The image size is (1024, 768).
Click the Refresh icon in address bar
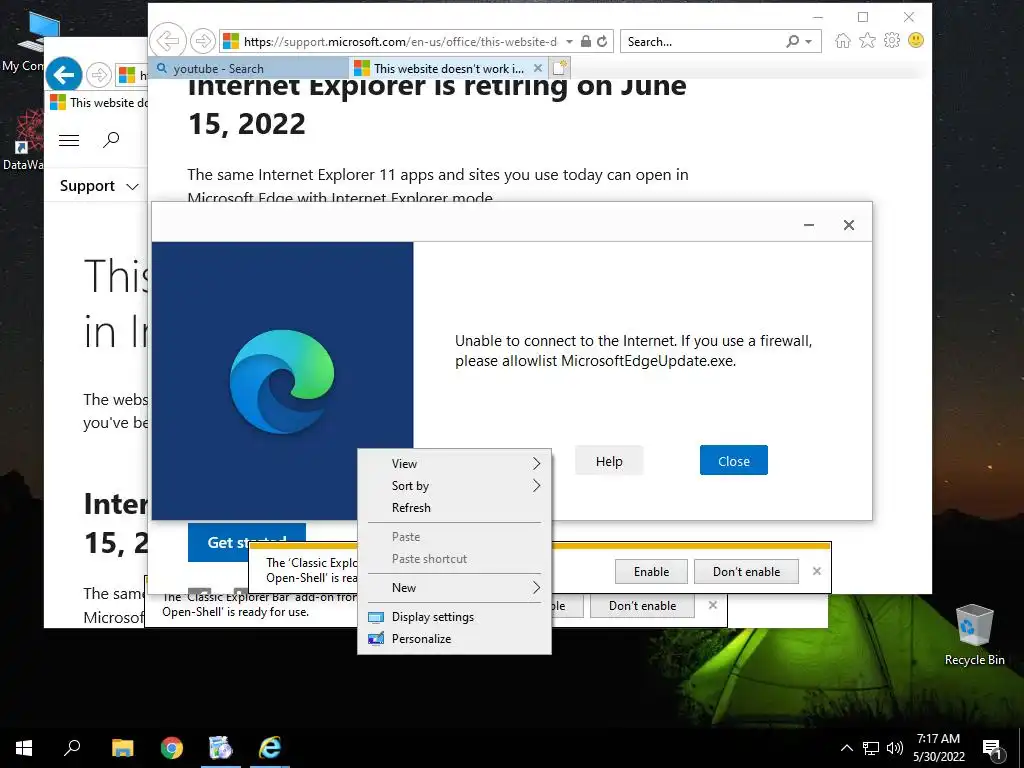pos(602,41)
